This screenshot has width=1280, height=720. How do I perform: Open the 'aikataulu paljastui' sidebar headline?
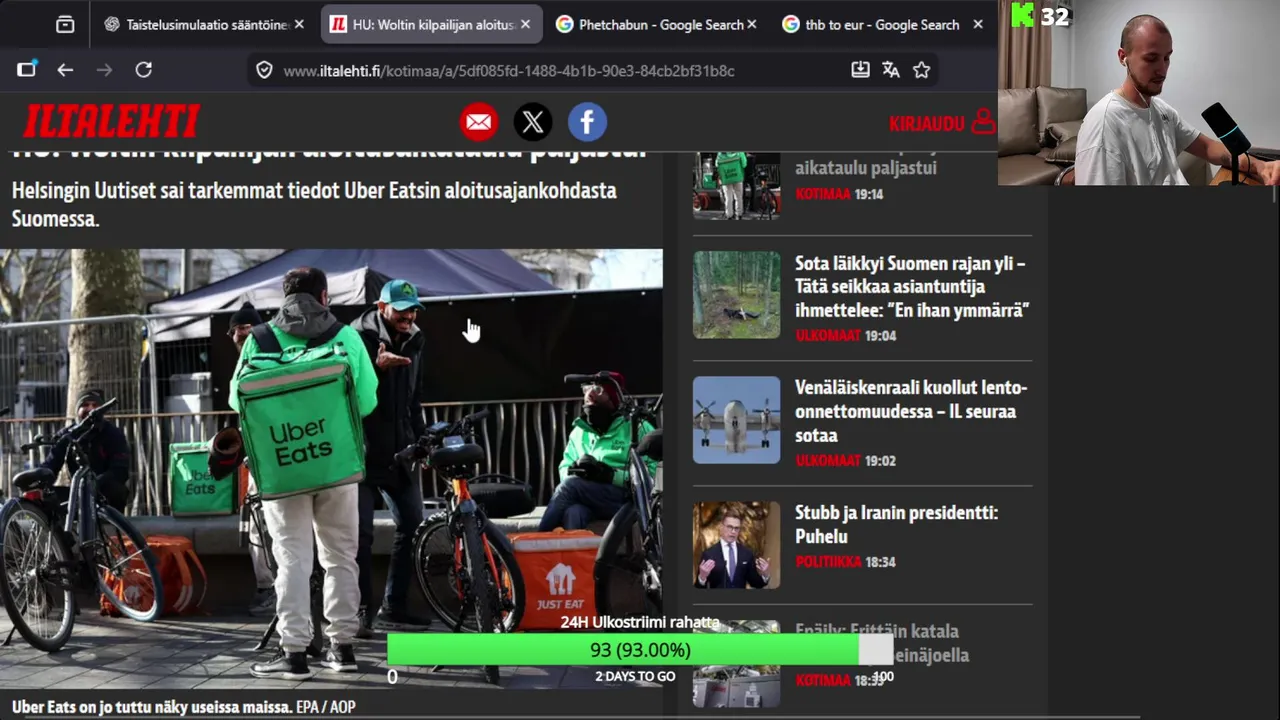(x=866, y=167)
